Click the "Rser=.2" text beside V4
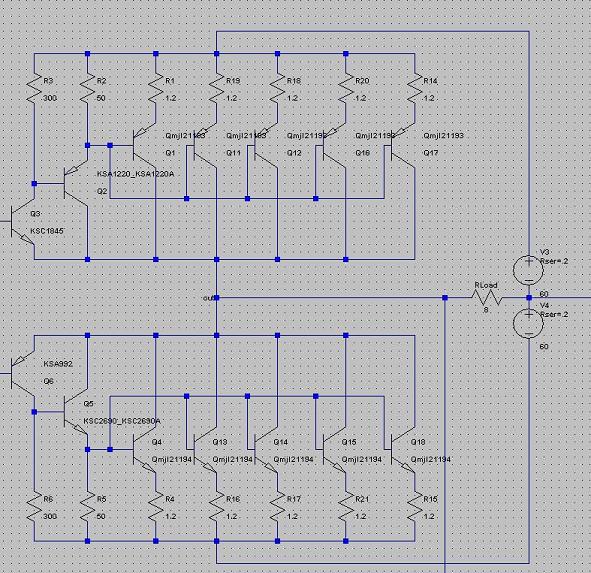 554,314
